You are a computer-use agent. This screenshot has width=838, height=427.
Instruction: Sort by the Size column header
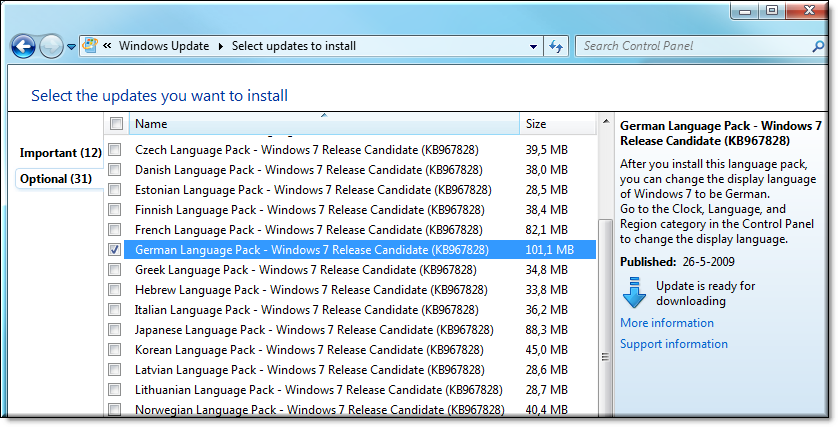pyautogui.click(x=557, y=124)
